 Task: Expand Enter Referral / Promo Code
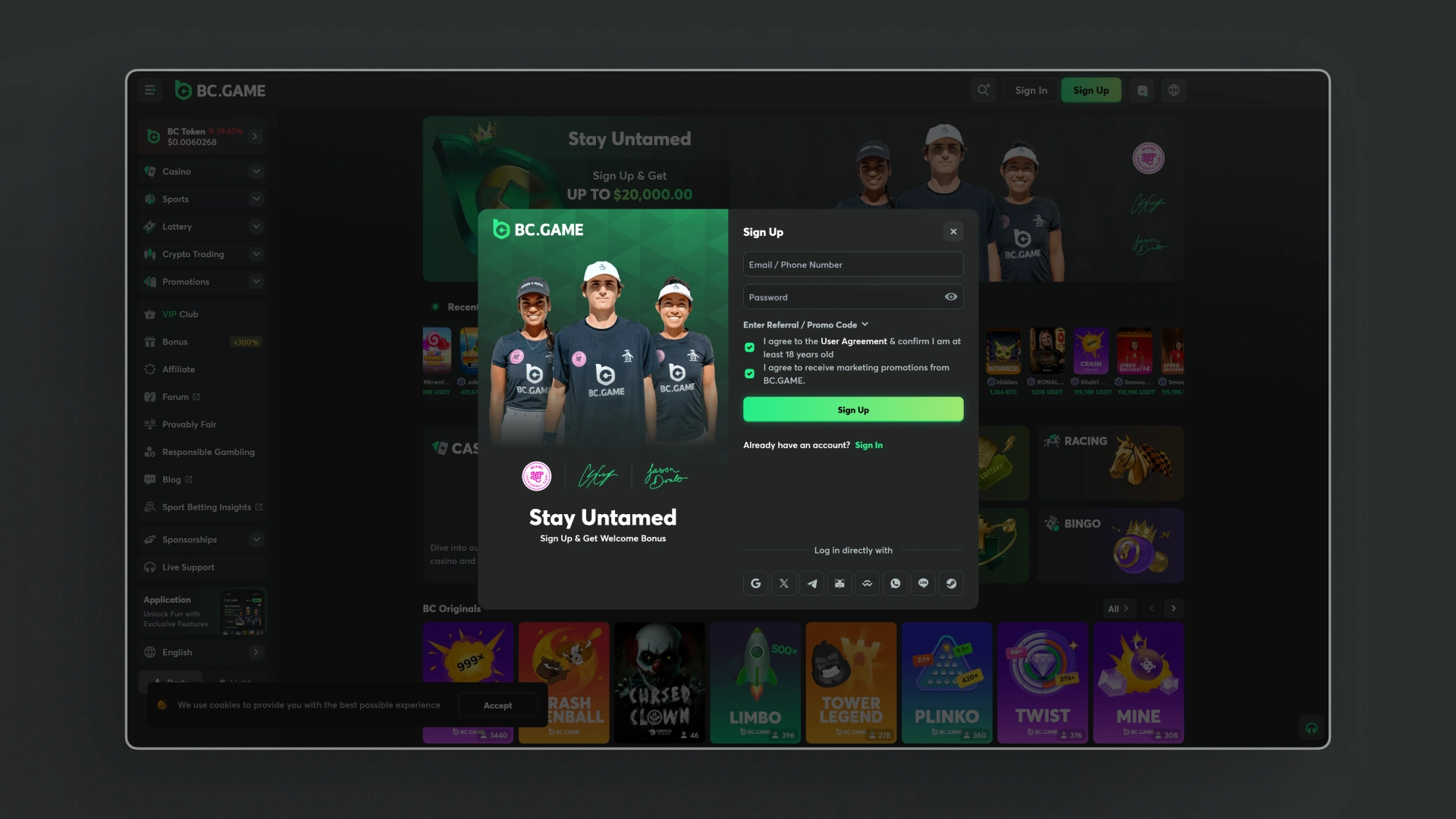805,325
